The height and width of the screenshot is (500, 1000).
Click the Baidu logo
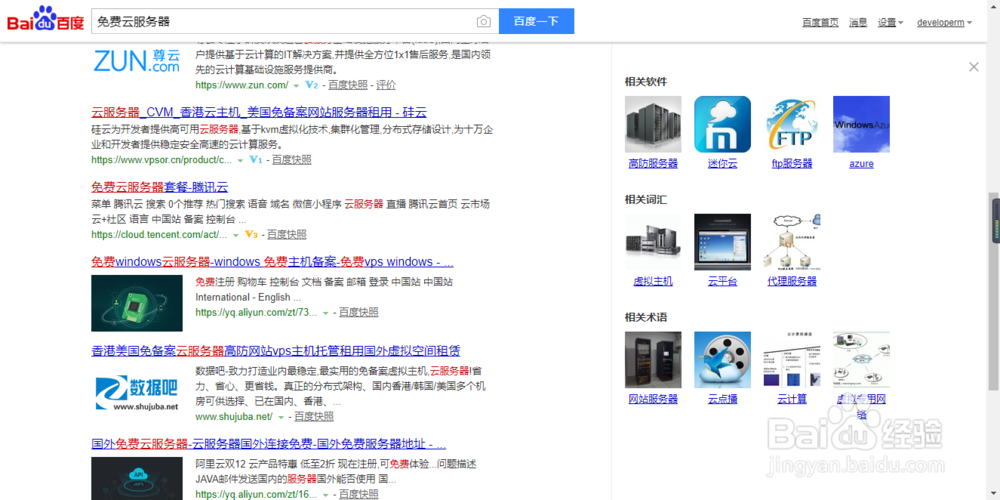(x=45, y=20)
